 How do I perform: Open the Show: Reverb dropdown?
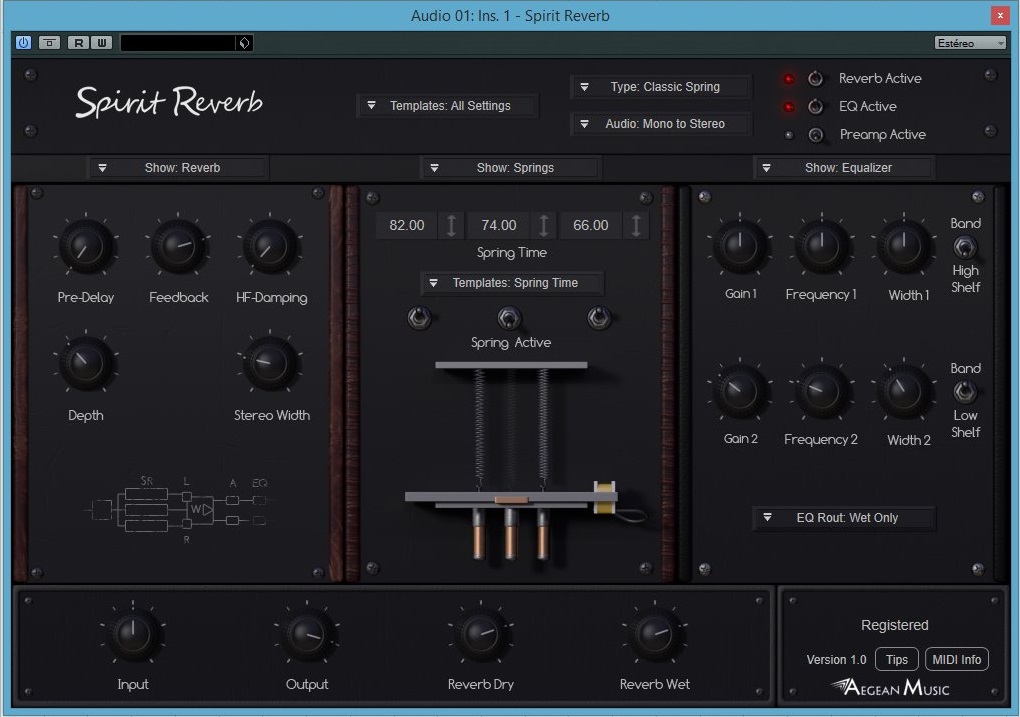coord(179,168)
